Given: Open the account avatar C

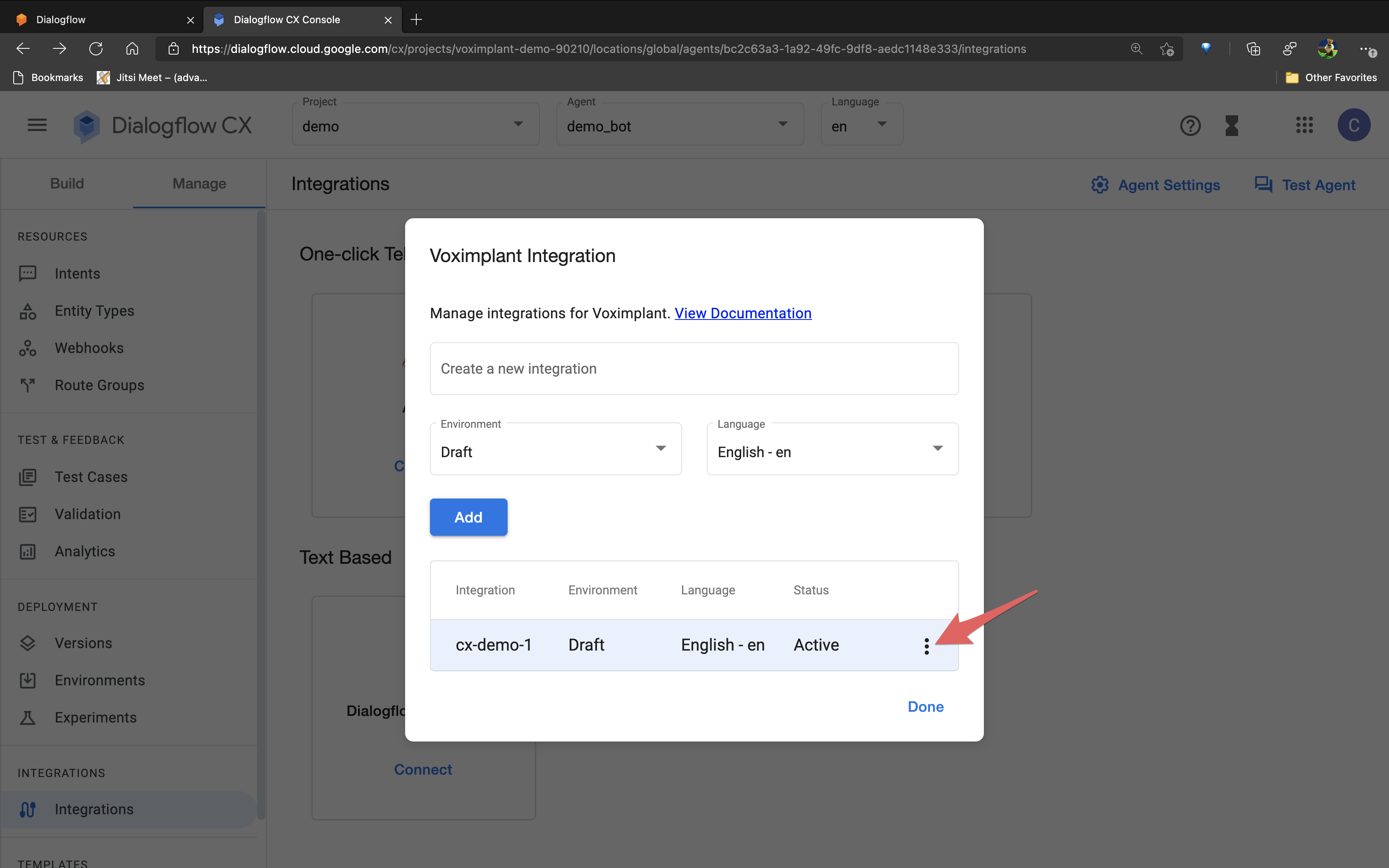Looking at the screenshot, I should [x=1354, y=125].
